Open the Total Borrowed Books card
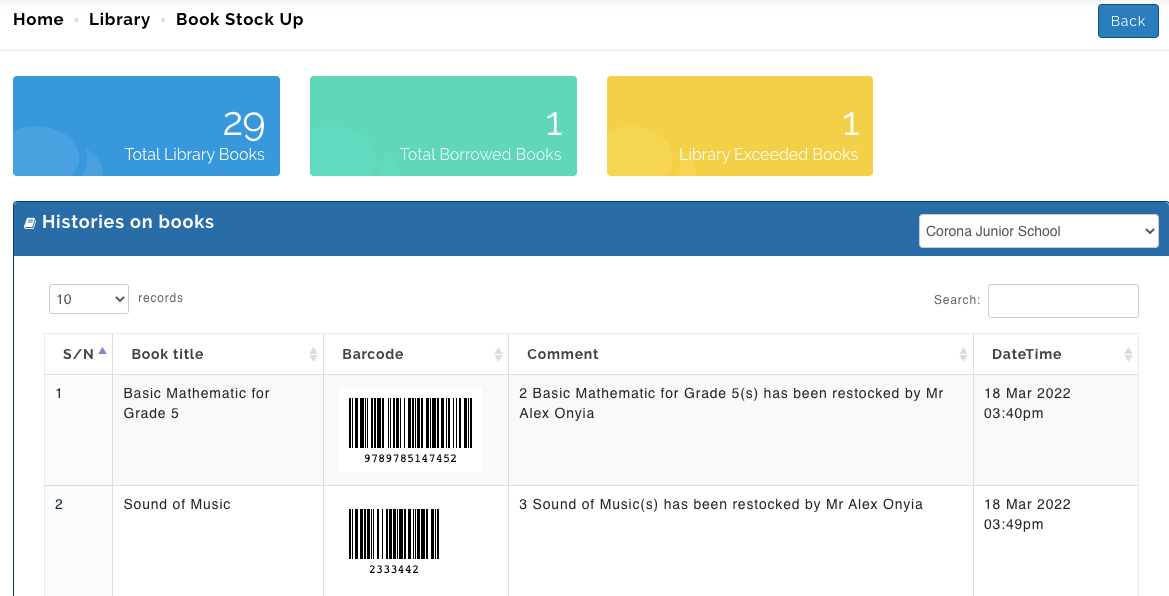This screenshot has height=596, width=1169. tap(443, 126)
